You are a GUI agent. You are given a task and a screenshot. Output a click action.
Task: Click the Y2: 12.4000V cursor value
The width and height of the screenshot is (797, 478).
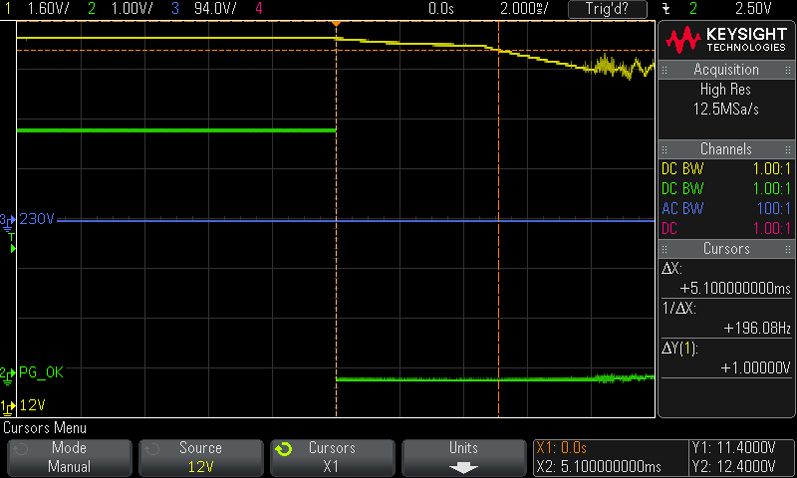(x=733, y=467)
